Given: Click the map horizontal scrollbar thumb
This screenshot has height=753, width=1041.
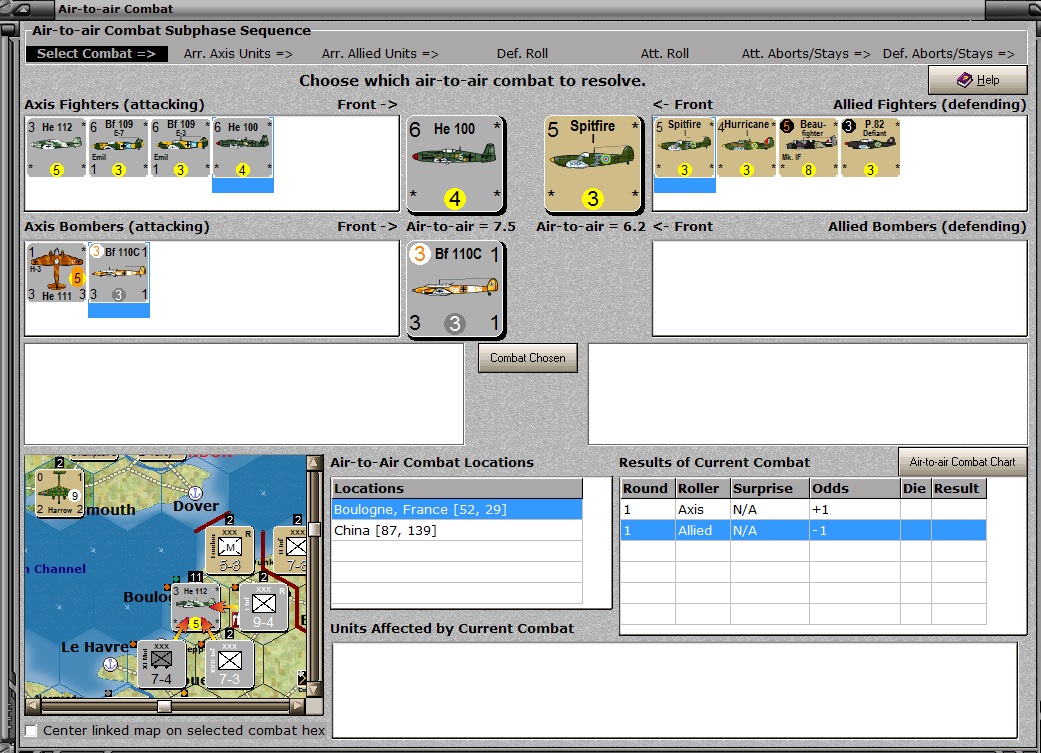Looking at the screenshot, I should point(164,706).
